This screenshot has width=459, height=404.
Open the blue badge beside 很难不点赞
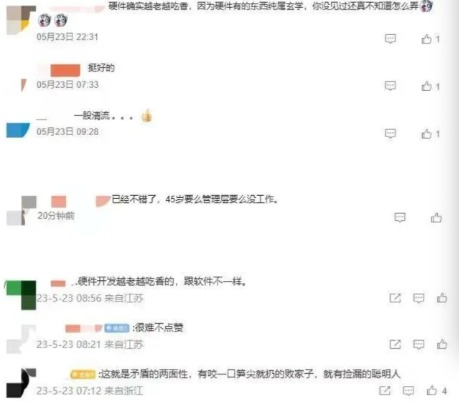pyautogui.click(x=117, y=328)
